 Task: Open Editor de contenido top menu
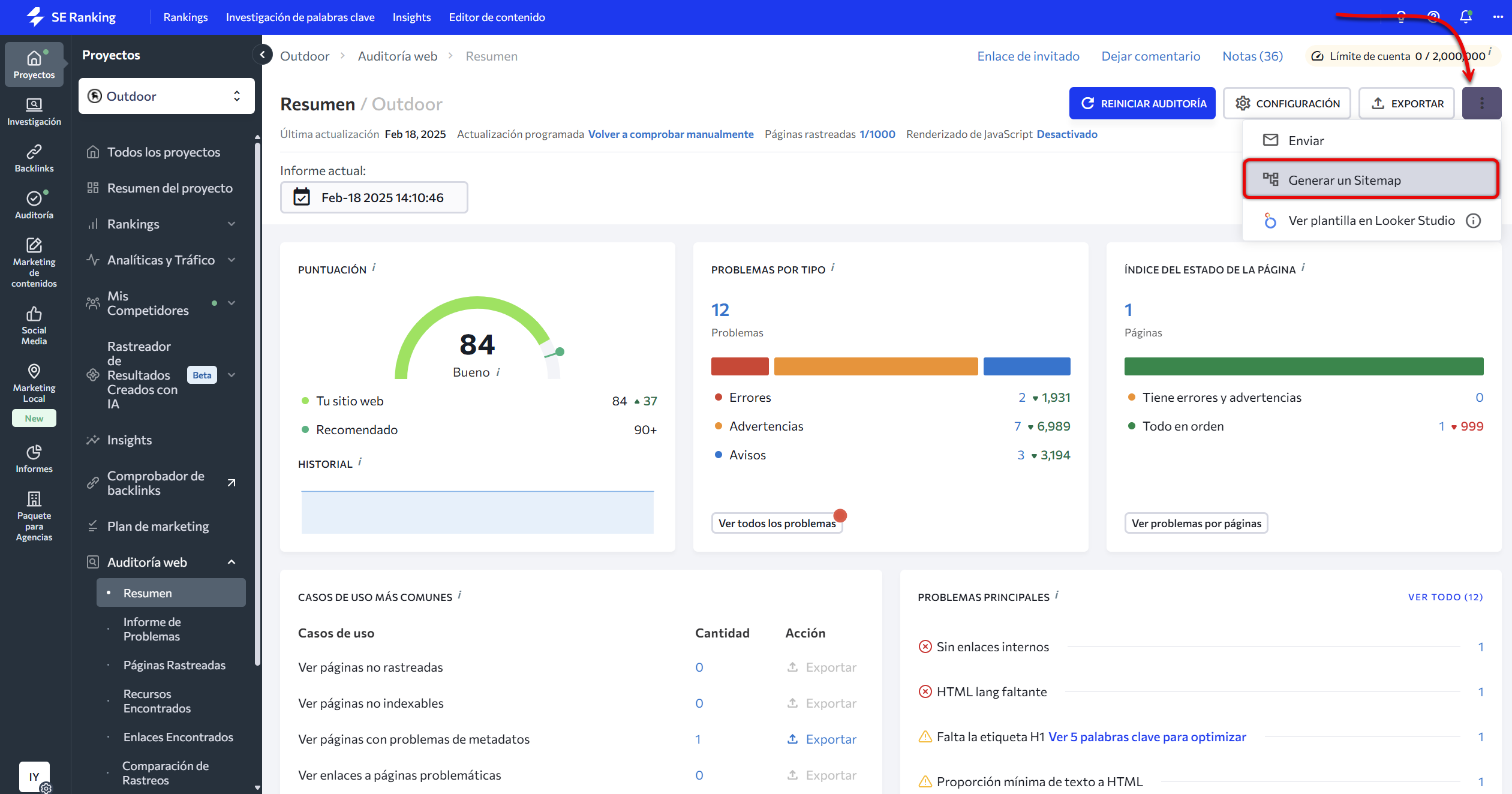[497, 17]
